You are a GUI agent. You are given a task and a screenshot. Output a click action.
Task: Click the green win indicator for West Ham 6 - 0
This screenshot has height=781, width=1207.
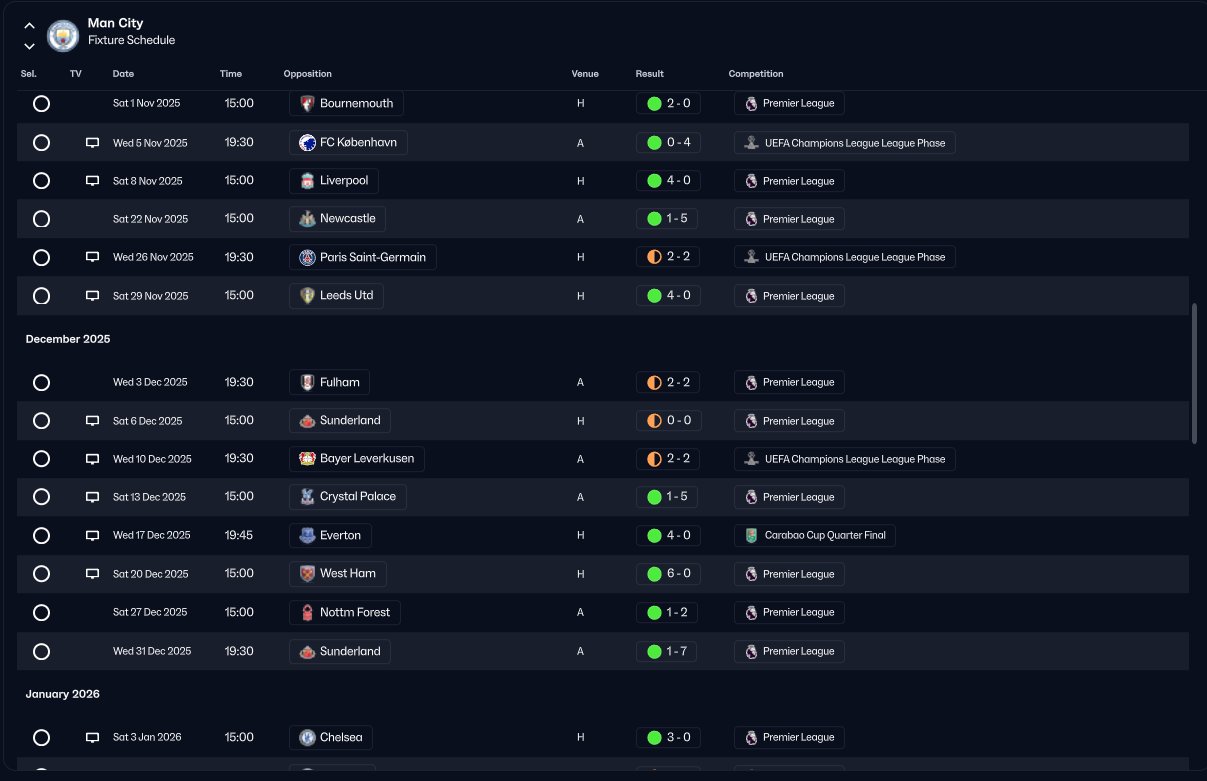654,574
